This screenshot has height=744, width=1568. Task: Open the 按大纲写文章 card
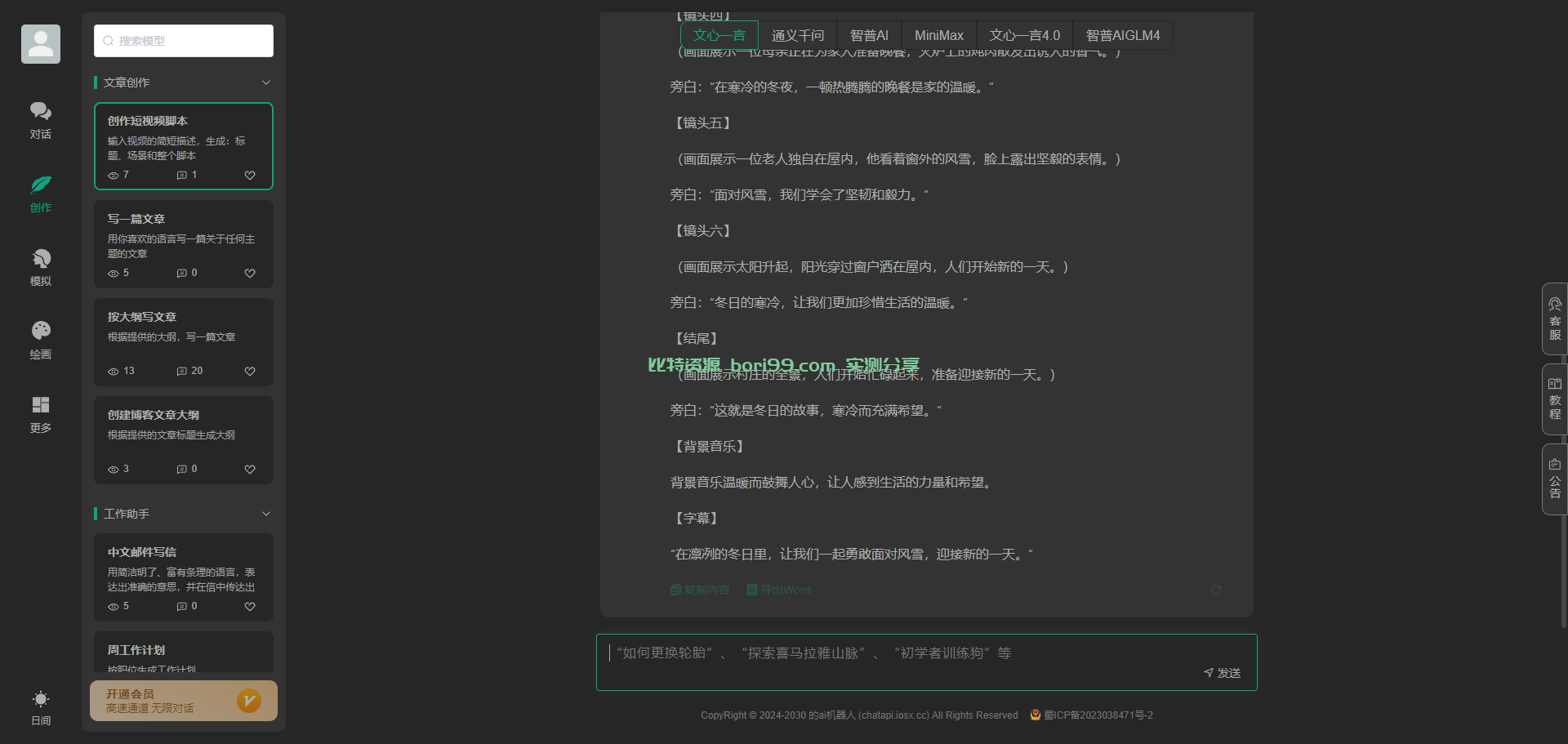coord(184,342)
